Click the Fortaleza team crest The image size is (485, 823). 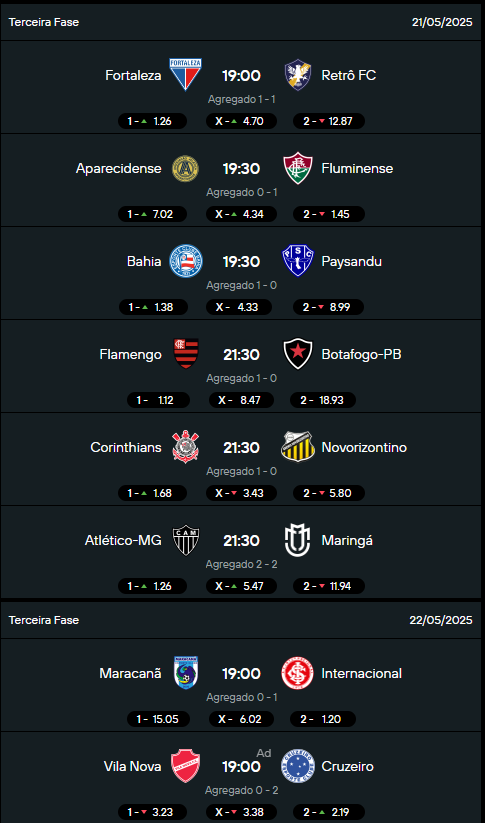pos(185,75)
